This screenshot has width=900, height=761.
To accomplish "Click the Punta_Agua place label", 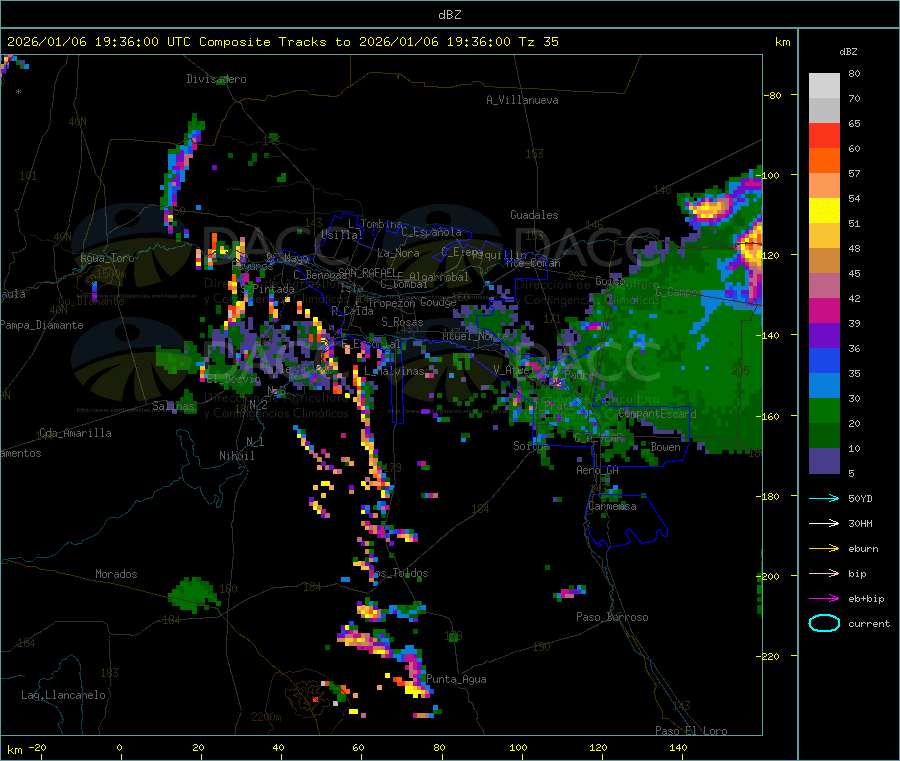I will [x=456, y=679].
